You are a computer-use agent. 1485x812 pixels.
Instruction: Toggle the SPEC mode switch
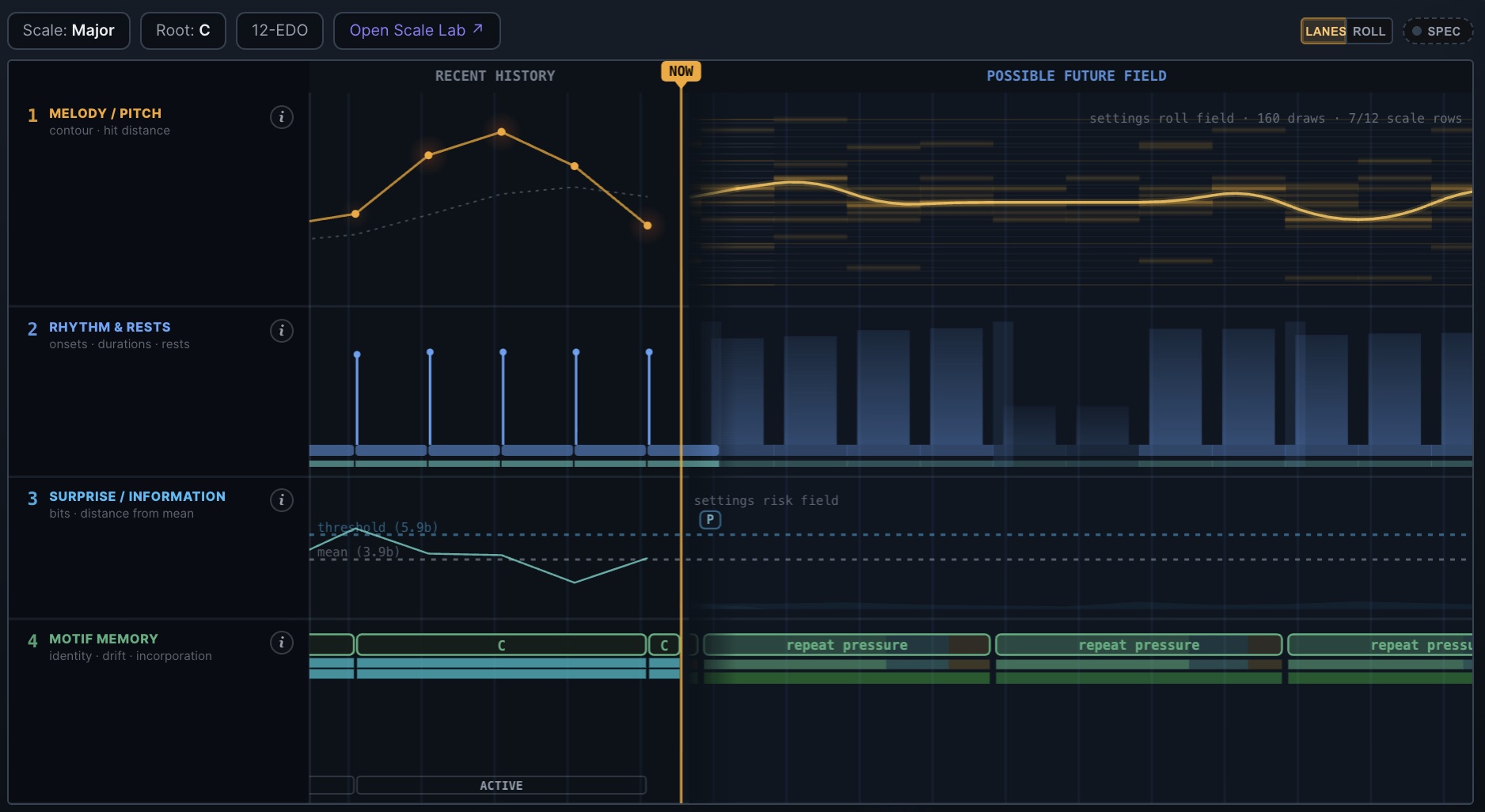tap(1438, 31)
